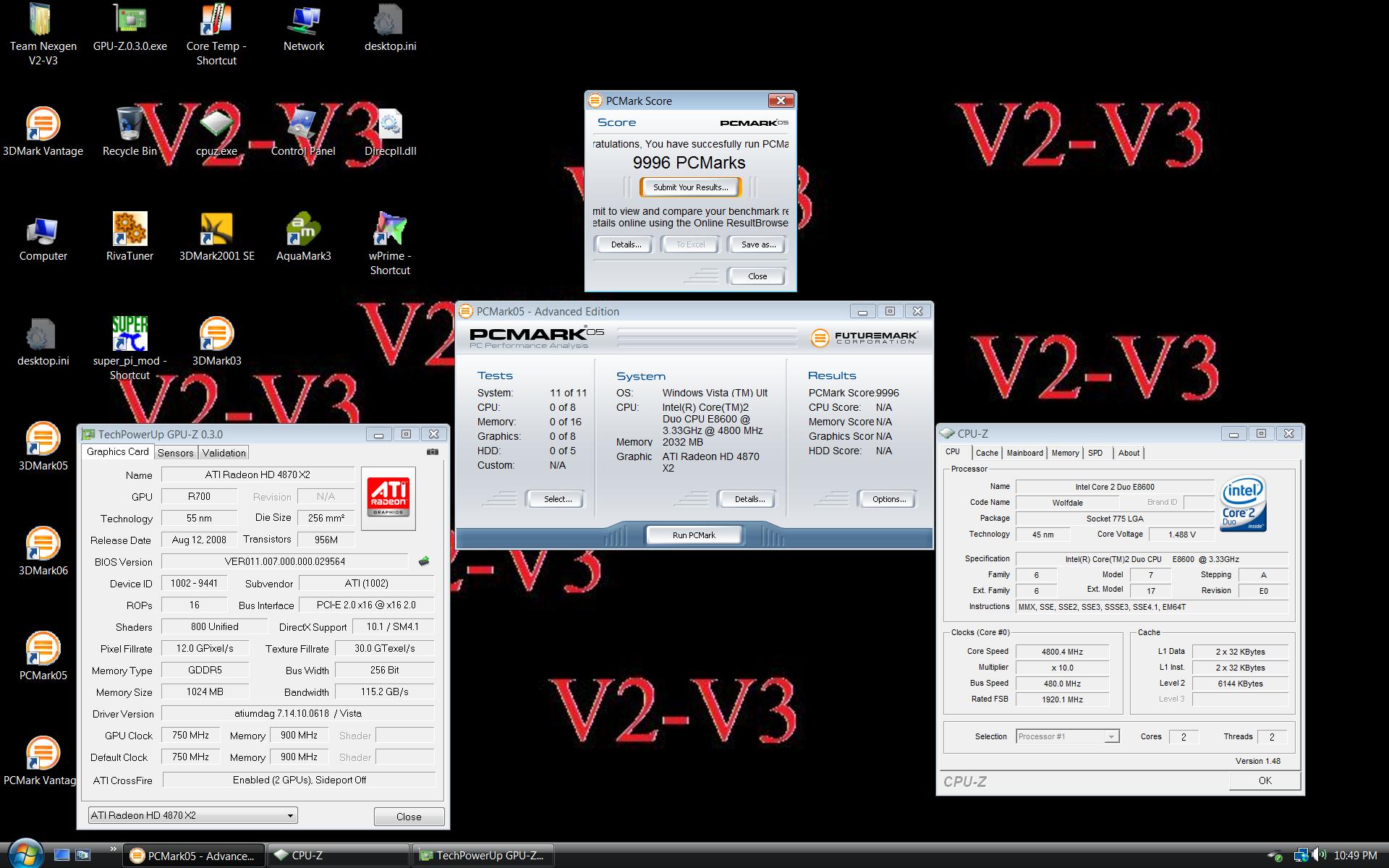Click Options button under Results
1389x868 pixels.
(888, 499)
